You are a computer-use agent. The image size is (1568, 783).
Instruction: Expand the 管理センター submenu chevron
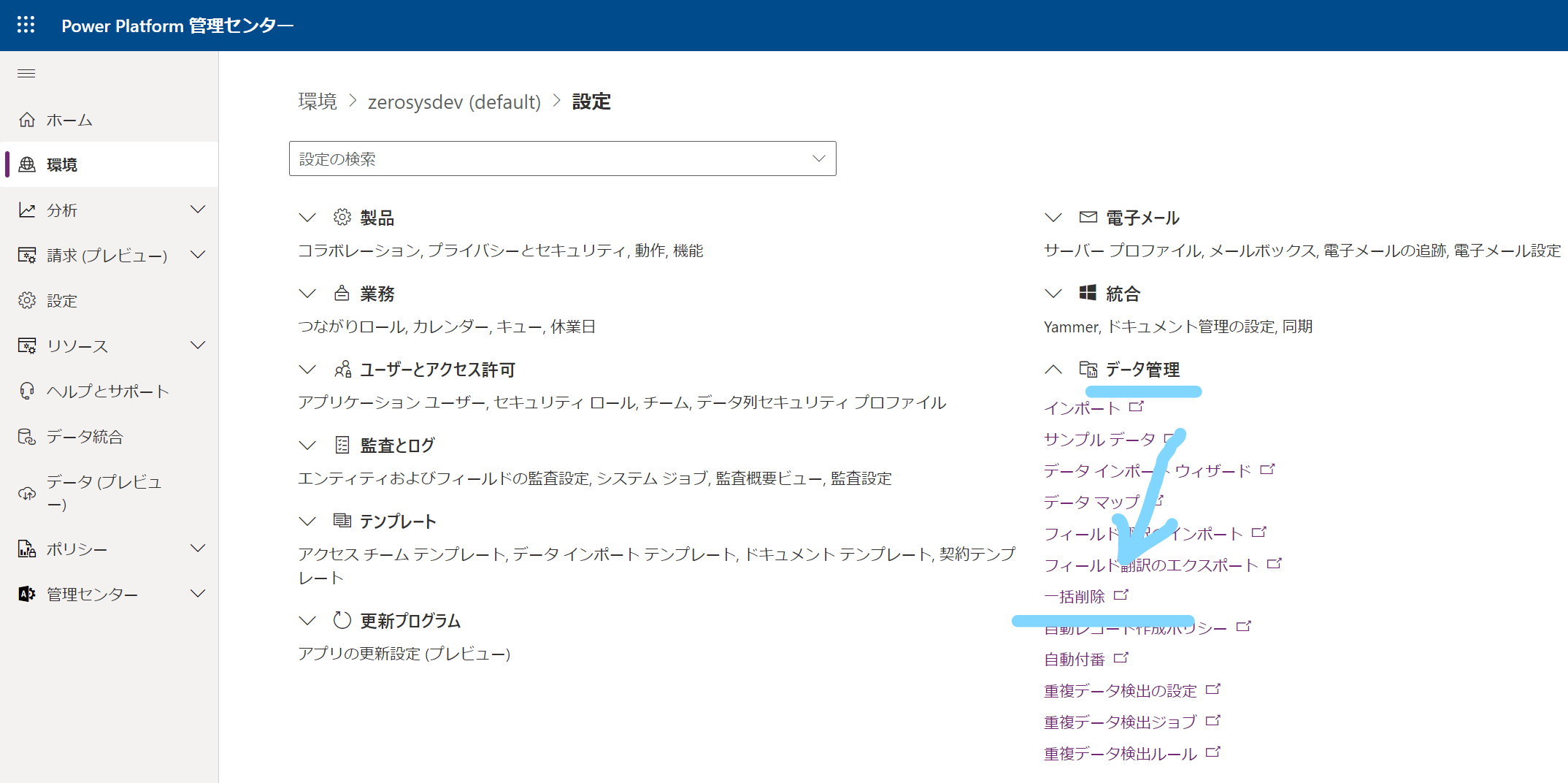(x=198, y=595)
